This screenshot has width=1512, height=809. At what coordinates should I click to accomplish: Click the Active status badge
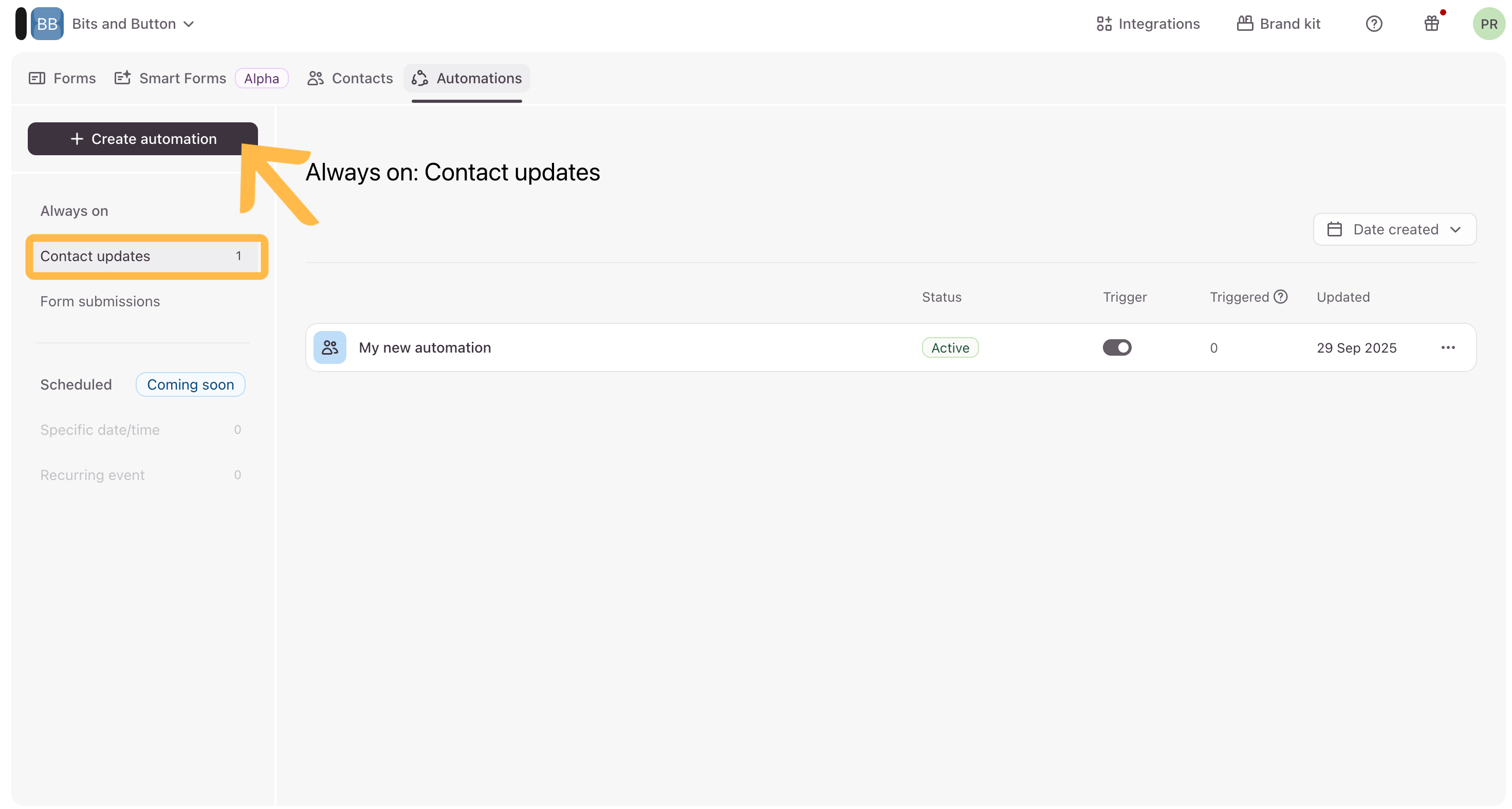coord(950,347)
